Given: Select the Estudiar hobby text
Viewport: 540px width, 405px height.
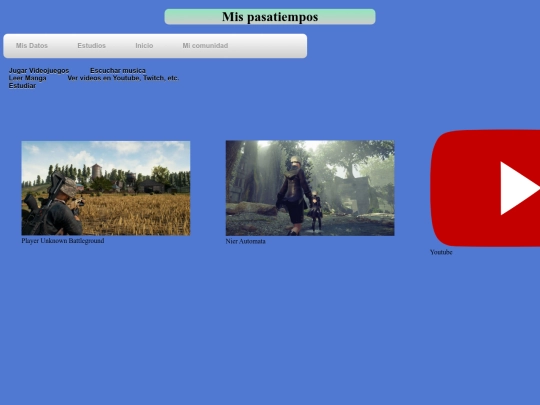Looking at the screenshot, I should pyautogui.click(x=22, y=85).
